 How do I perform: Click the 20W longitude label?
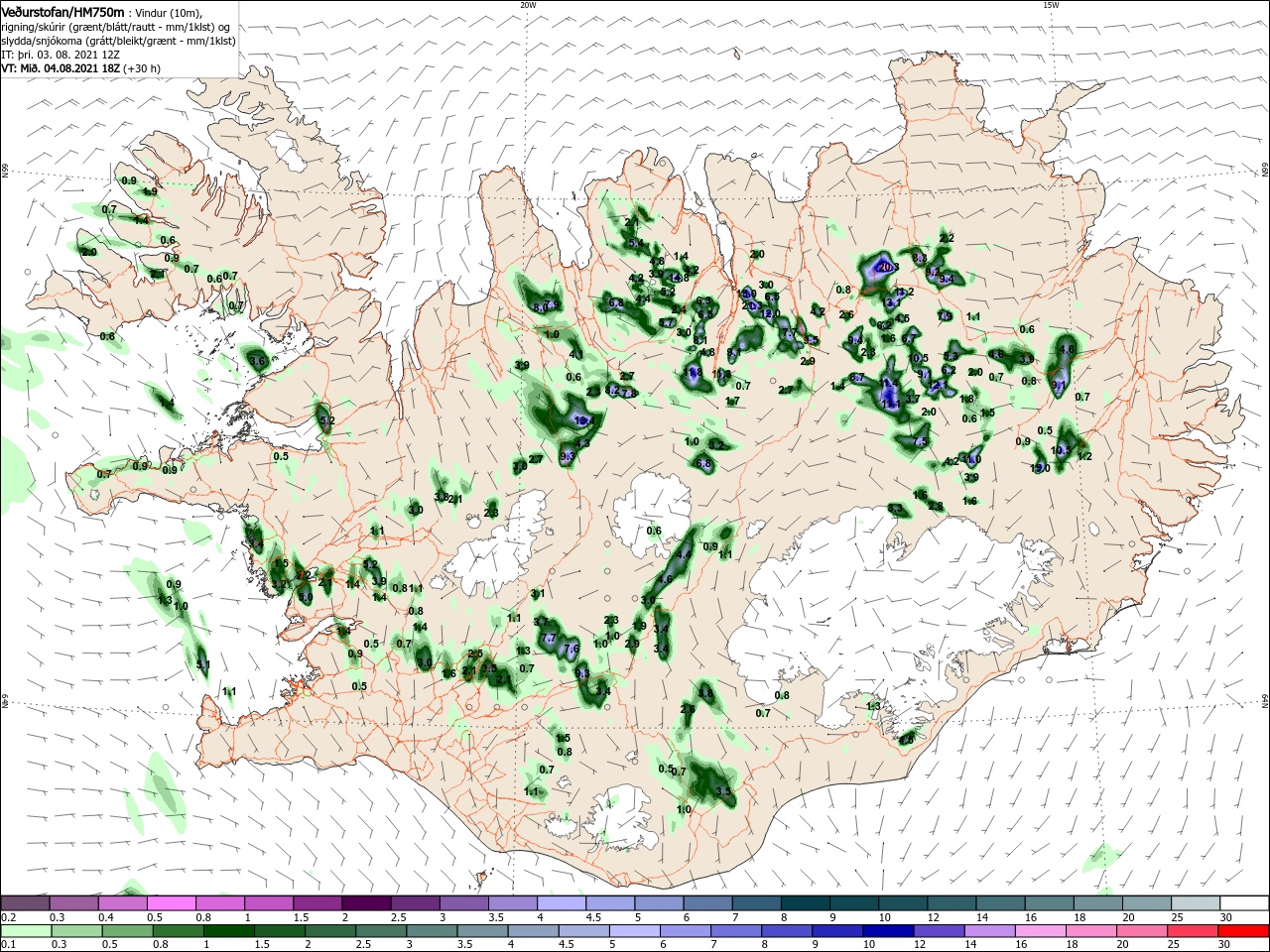coord(528,5)
